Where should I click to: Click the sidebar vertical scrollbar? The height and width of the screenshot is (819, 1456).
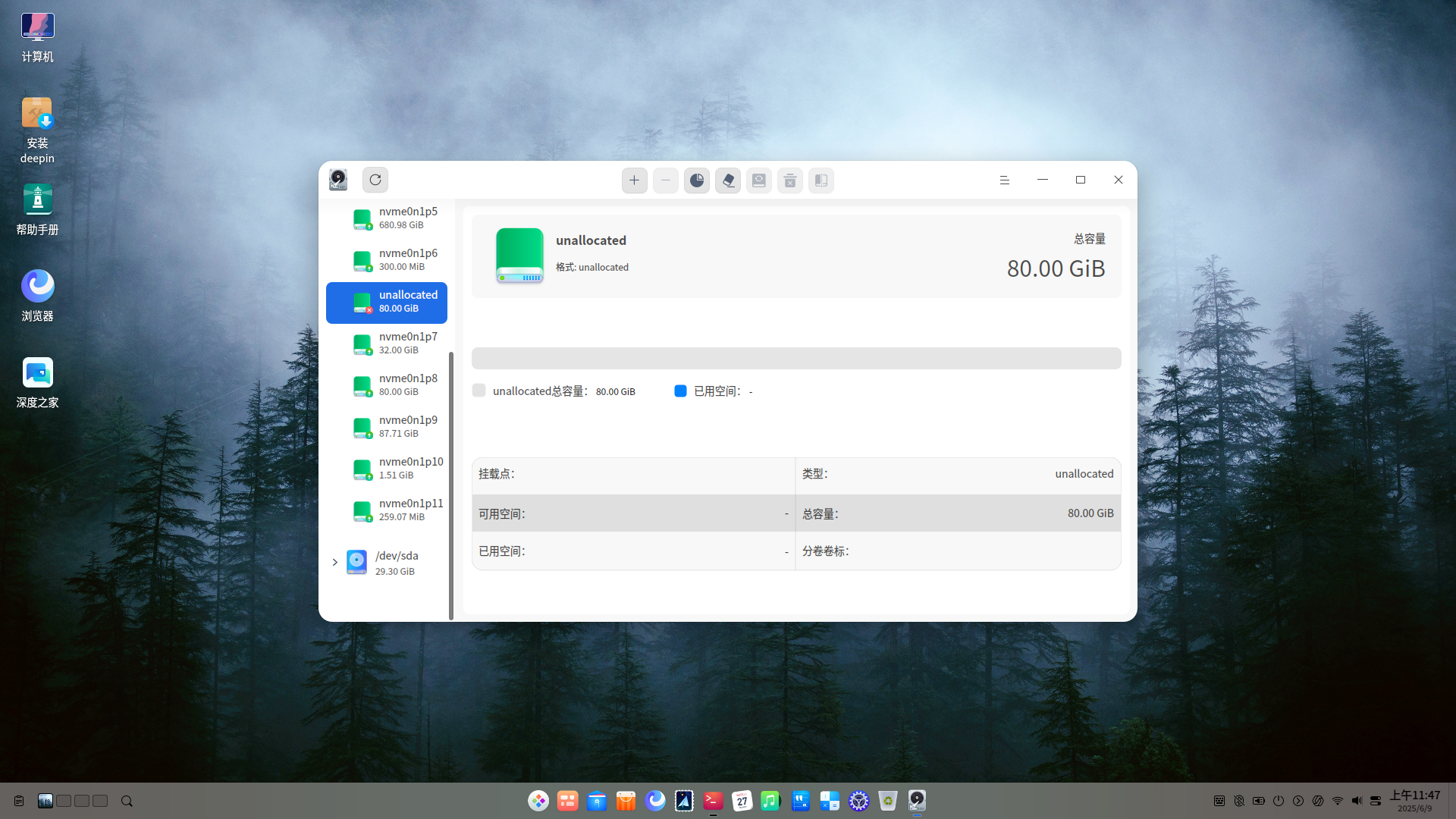451,485
